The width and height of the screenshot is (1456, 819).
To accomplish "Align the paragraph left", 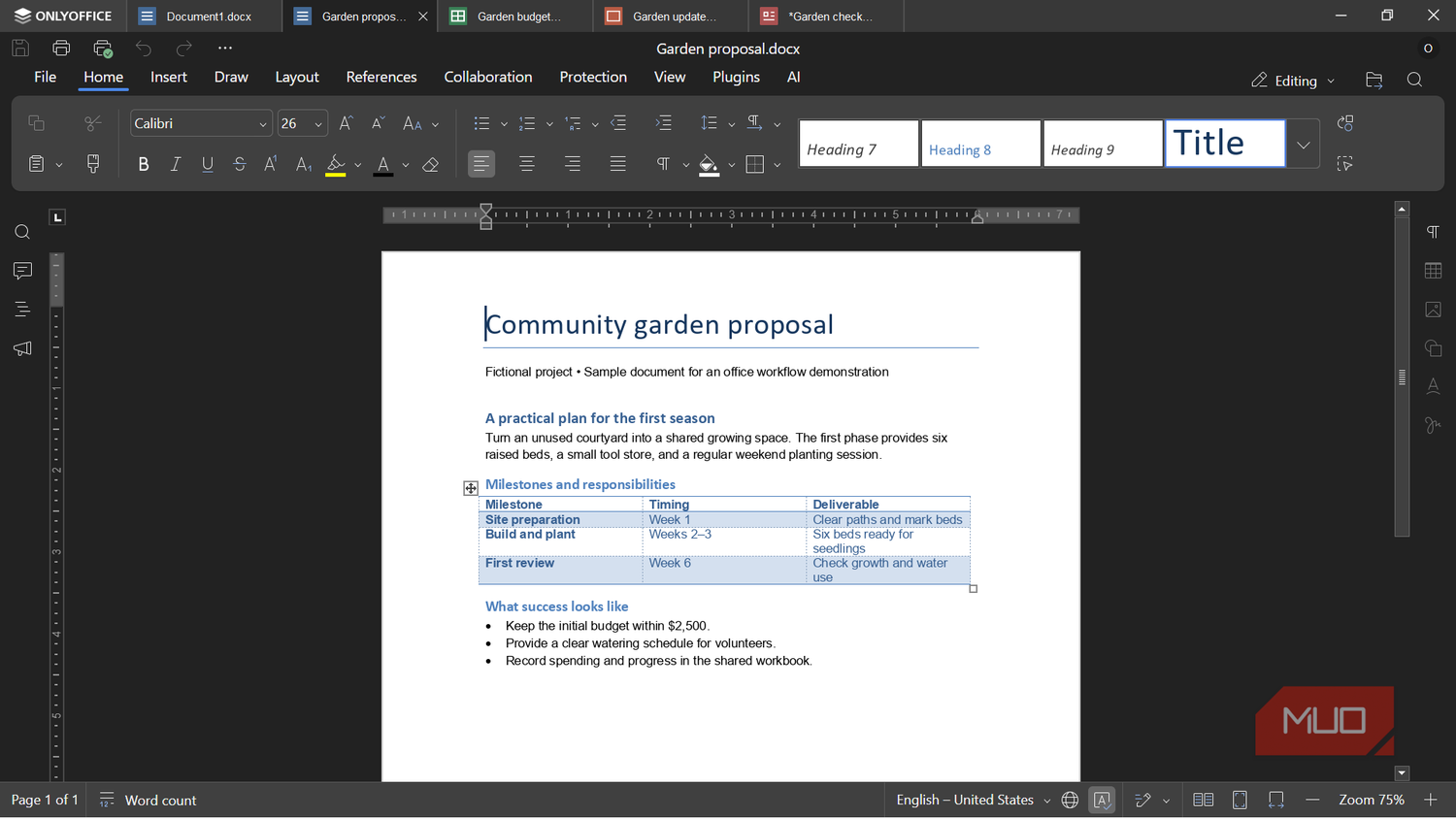I will click(x=481, y=164).
